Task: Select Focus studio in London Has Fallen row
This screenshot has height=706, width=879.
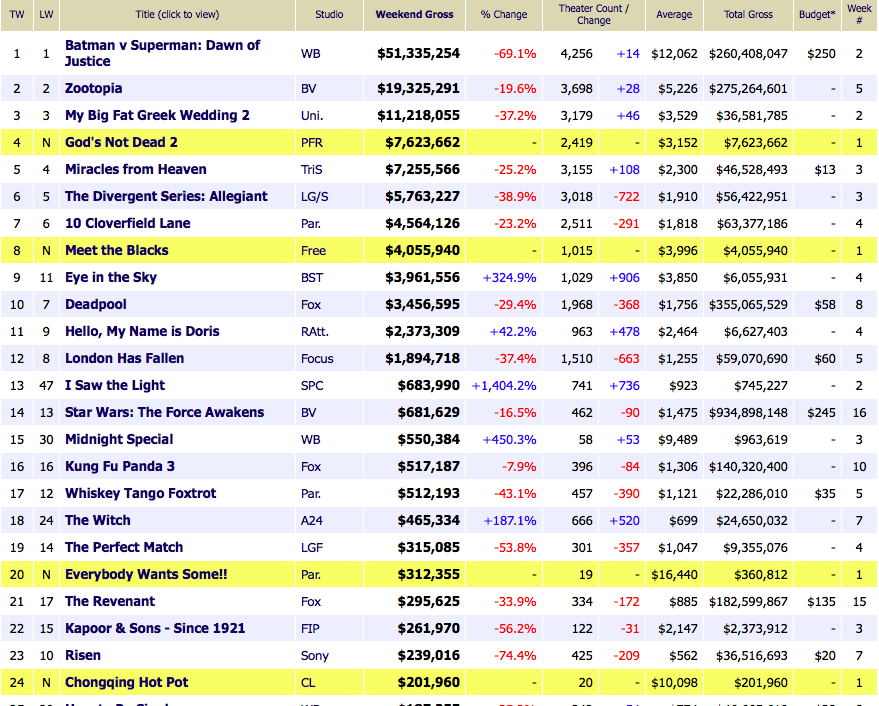Action: [x=317, y=358]
